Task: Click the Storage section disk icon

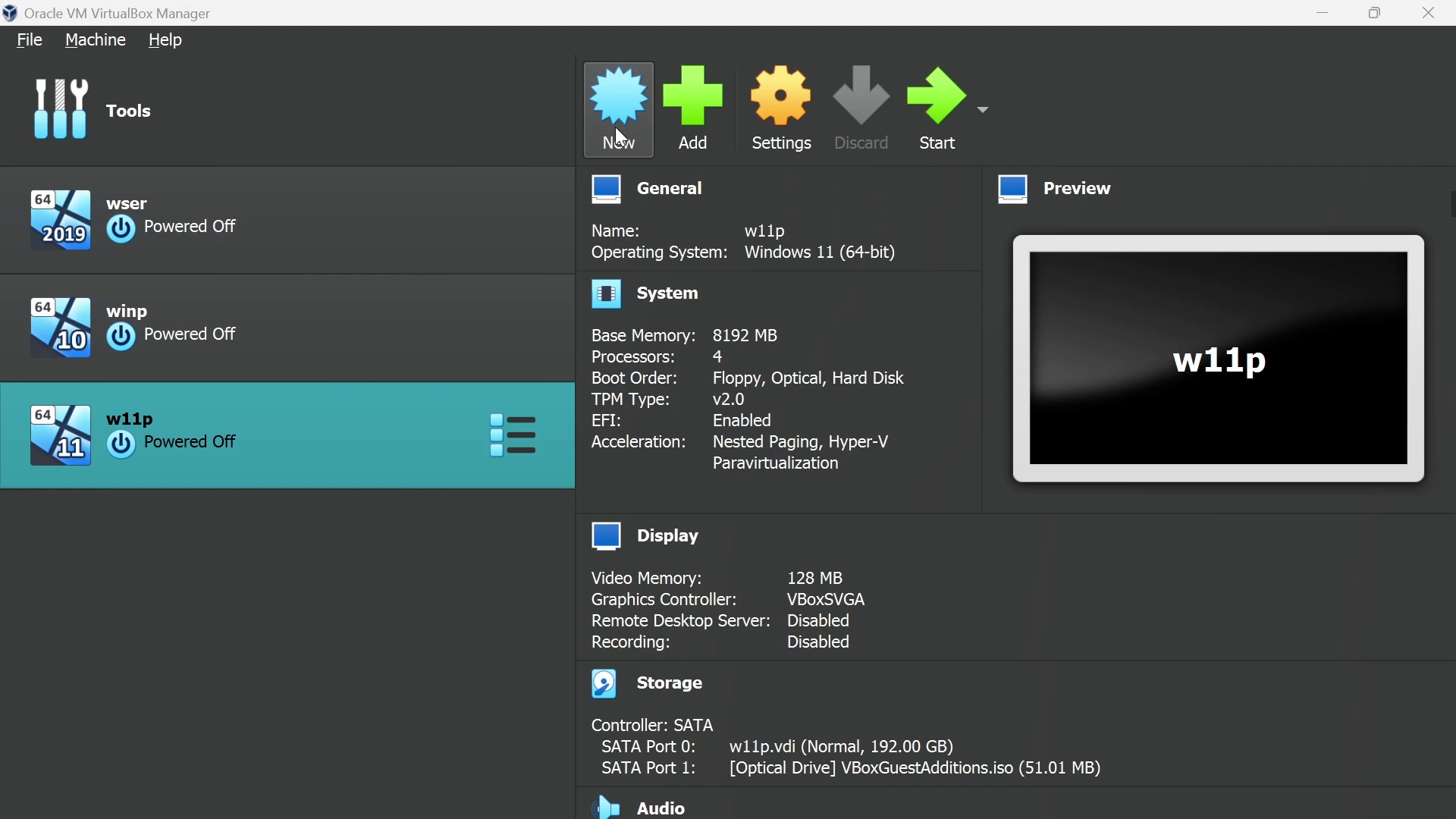Action: (x=605, y=683)
